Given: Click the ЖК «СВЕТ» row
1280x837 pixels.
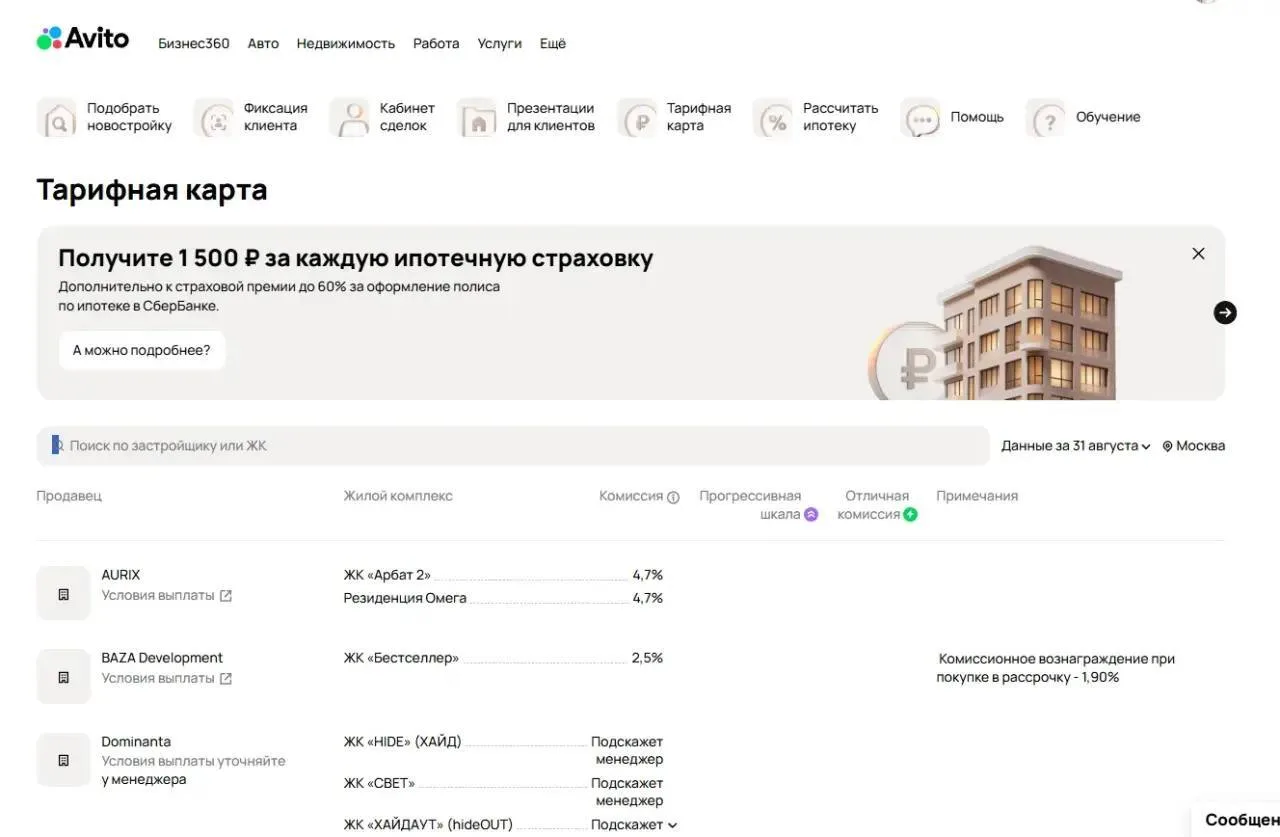Looking at the screenshot, I should coord(503,792).
